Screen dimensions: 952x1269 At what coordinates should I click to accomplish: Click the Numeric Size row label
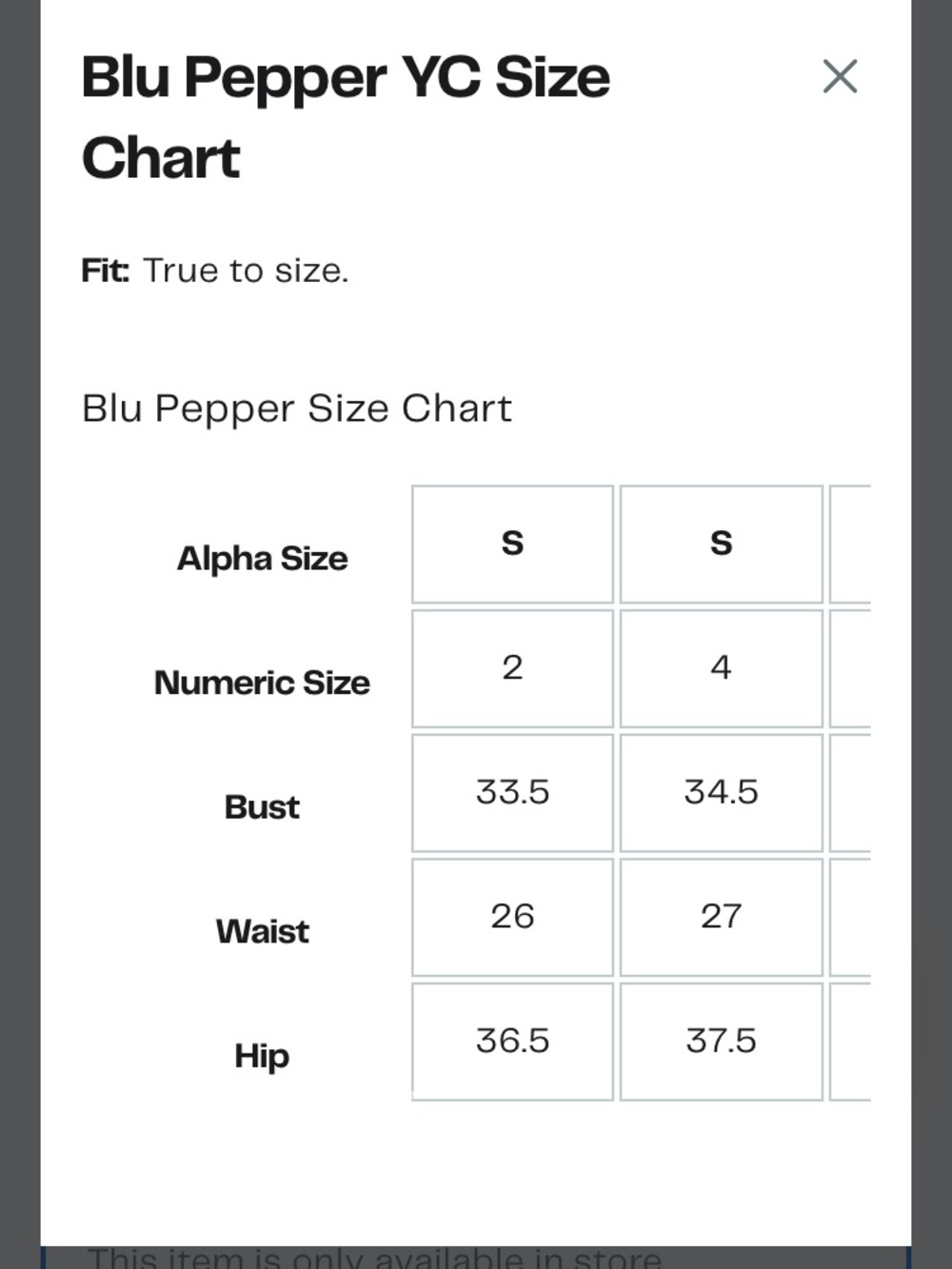click(x=262, y=683)
